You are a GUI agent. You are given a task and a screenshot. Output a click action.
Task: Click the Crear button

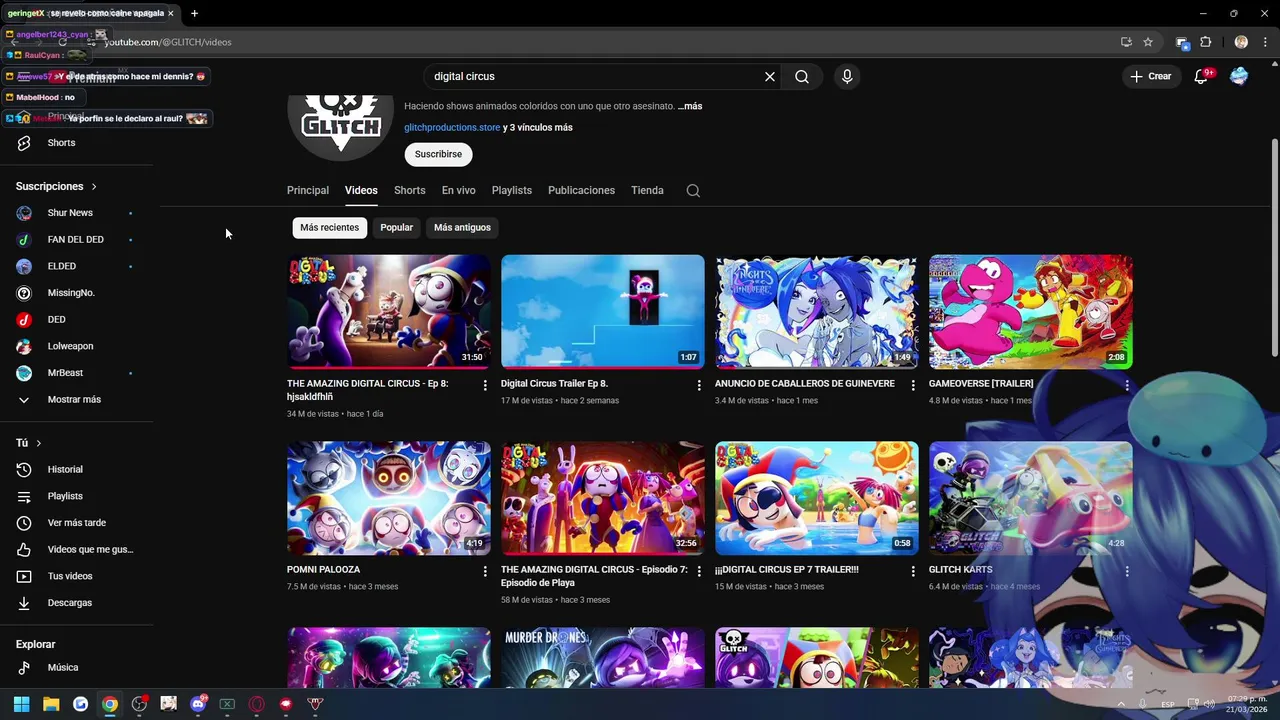(1150, 76)
